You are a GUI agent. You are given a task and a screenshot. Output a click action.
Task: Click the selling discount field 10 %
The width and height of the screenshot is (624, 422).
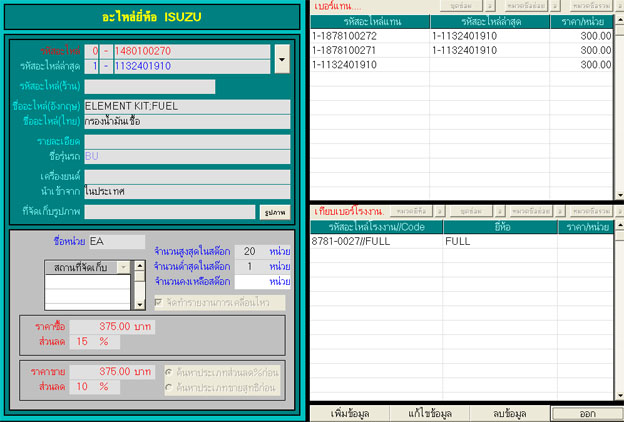point(94,387)
